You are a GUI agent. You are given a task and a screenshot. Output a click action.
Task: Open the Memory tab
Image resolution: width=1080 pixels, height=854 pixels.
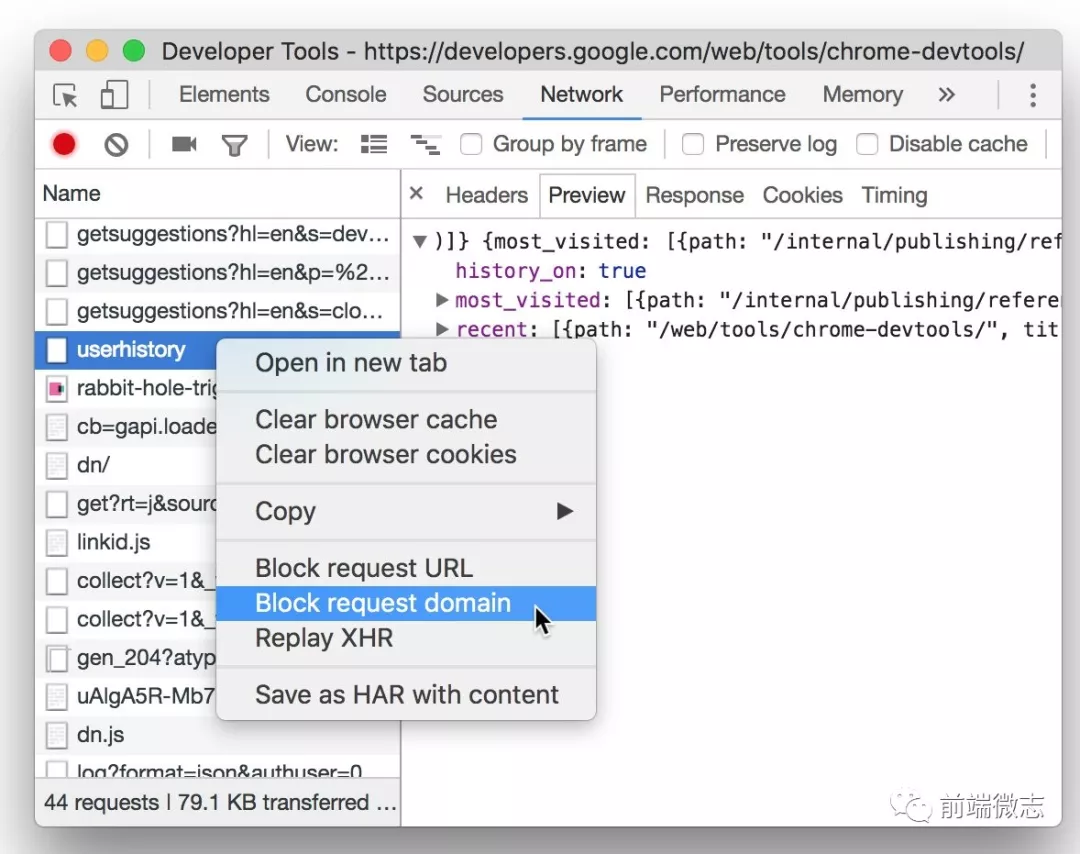click(x=862, y=94)
